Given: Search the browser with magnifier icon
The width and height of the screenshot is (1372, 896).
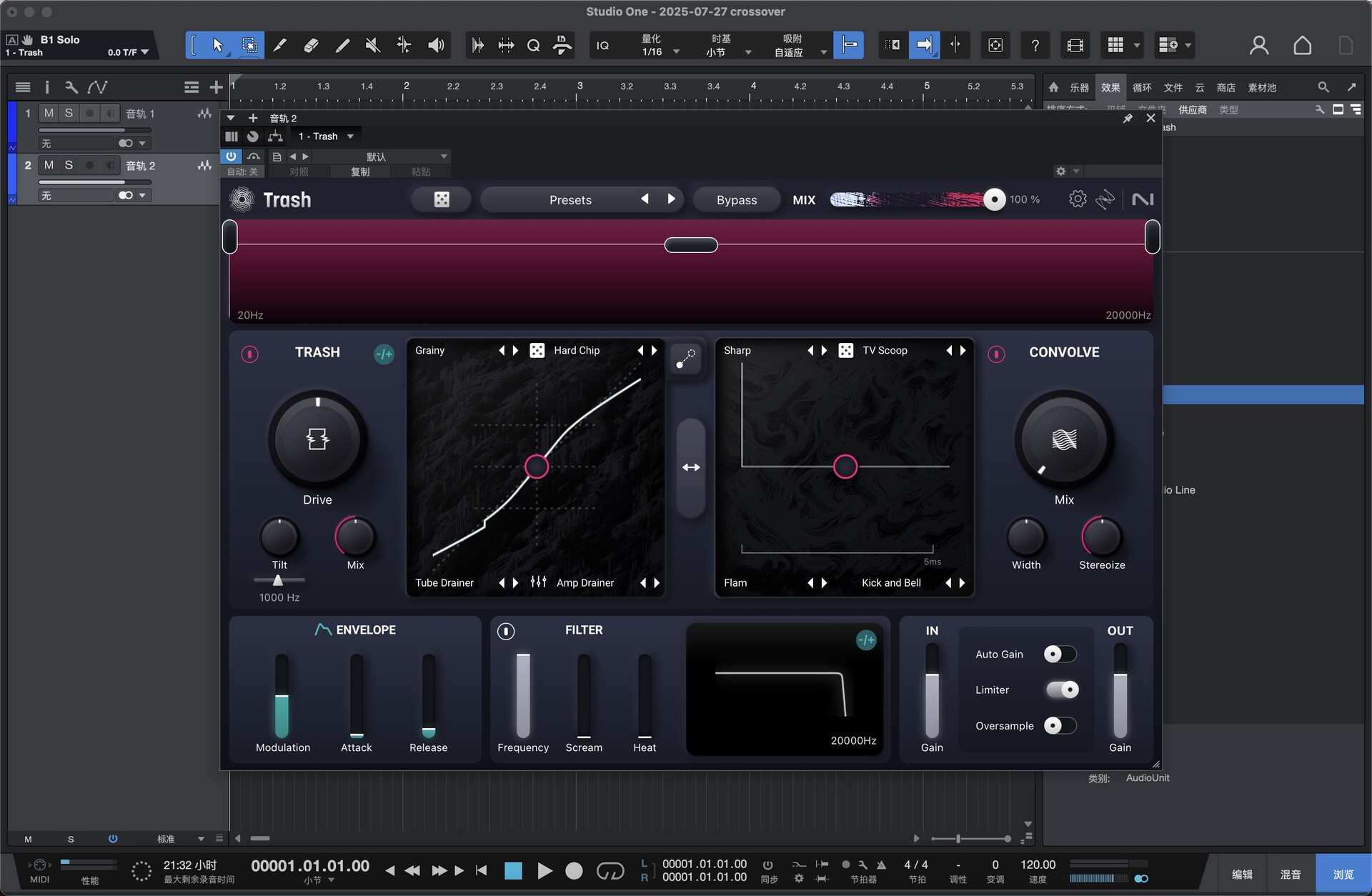Looking at the screenshot, I should click(1323, 87).
